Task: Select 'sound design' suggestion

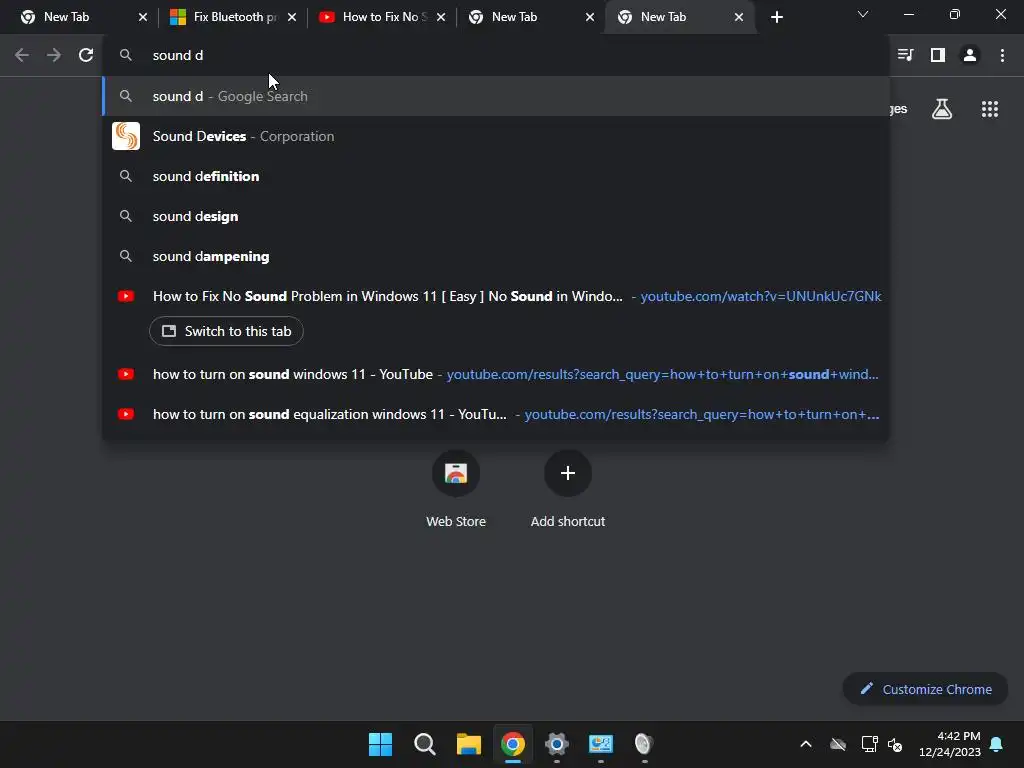Action: (496, 216)
